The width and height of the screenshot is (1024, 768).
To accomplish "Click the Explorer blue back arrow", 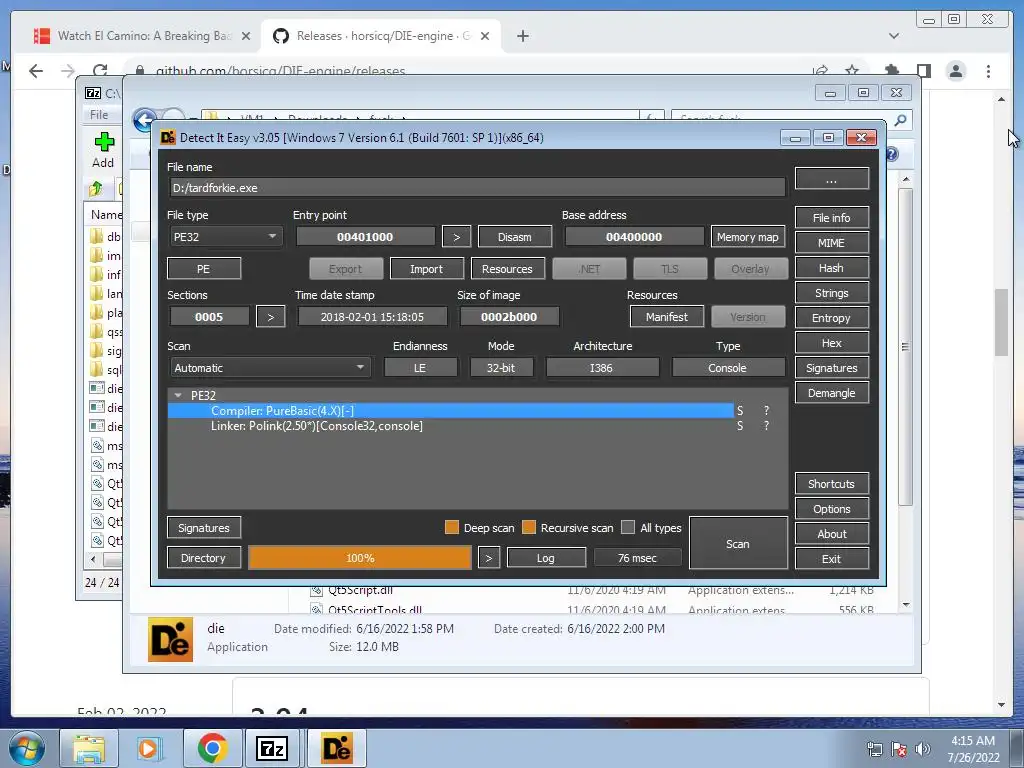I will (144, 120).
